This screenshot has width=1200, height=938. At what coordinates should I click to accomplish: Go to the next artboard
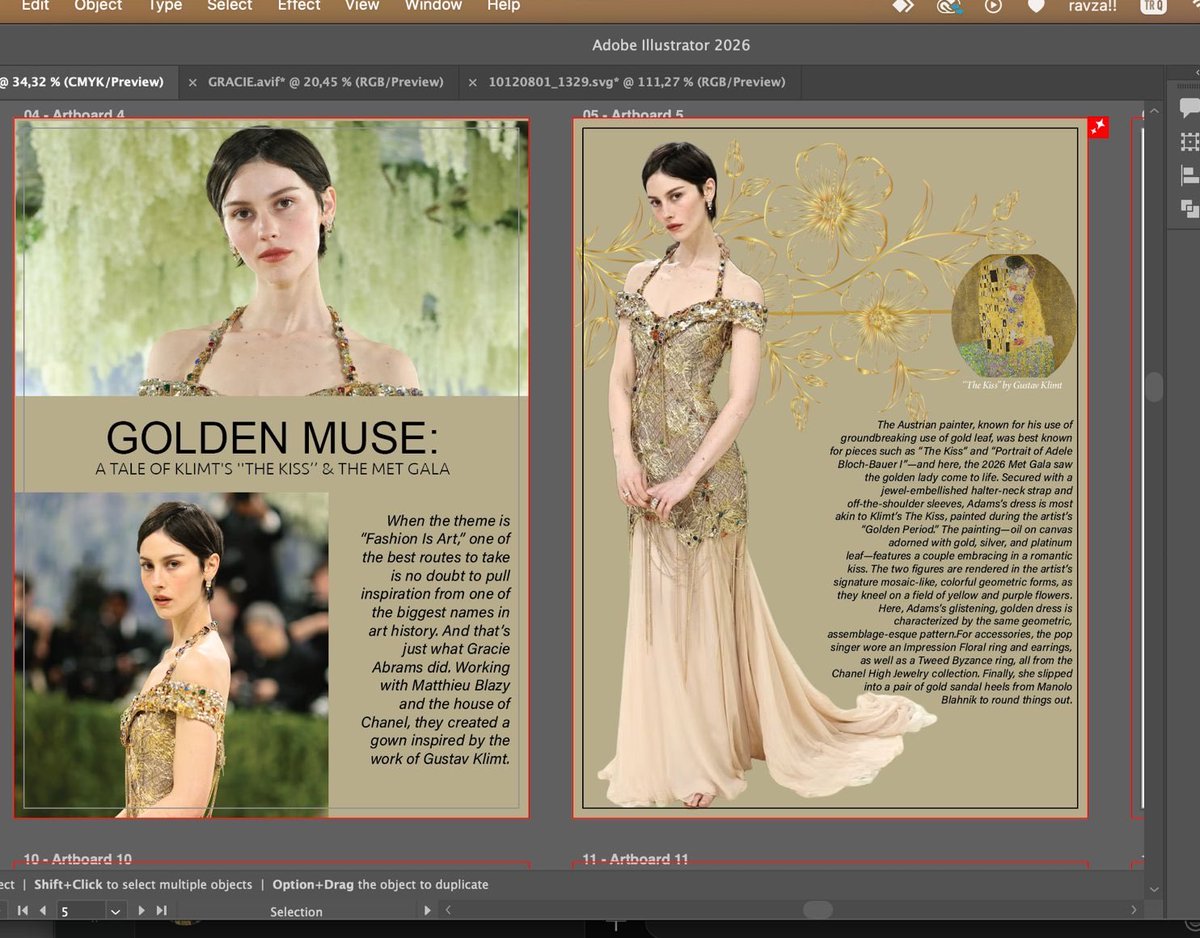click(141, 911)
